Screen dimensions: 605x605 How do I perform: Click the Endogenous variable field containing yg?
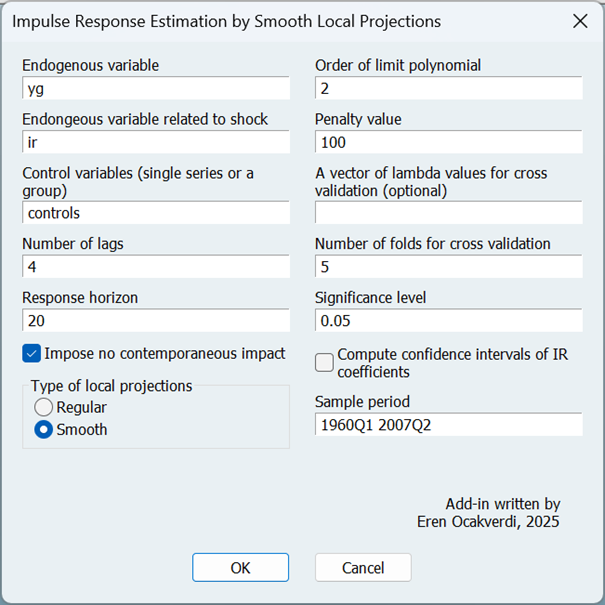click(x=155, y=88)
